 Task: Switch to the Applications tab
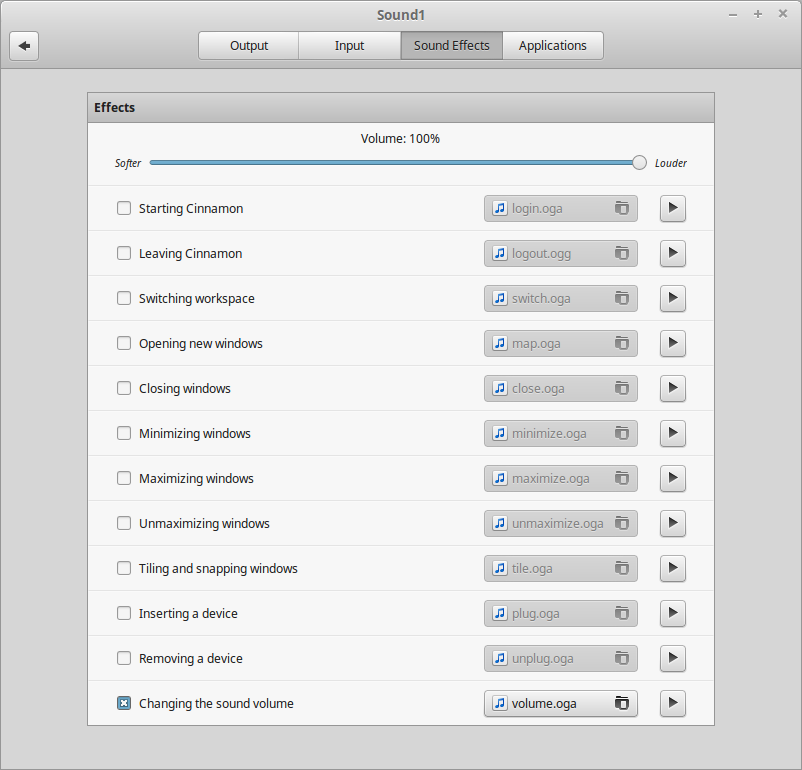coord(552,46)
